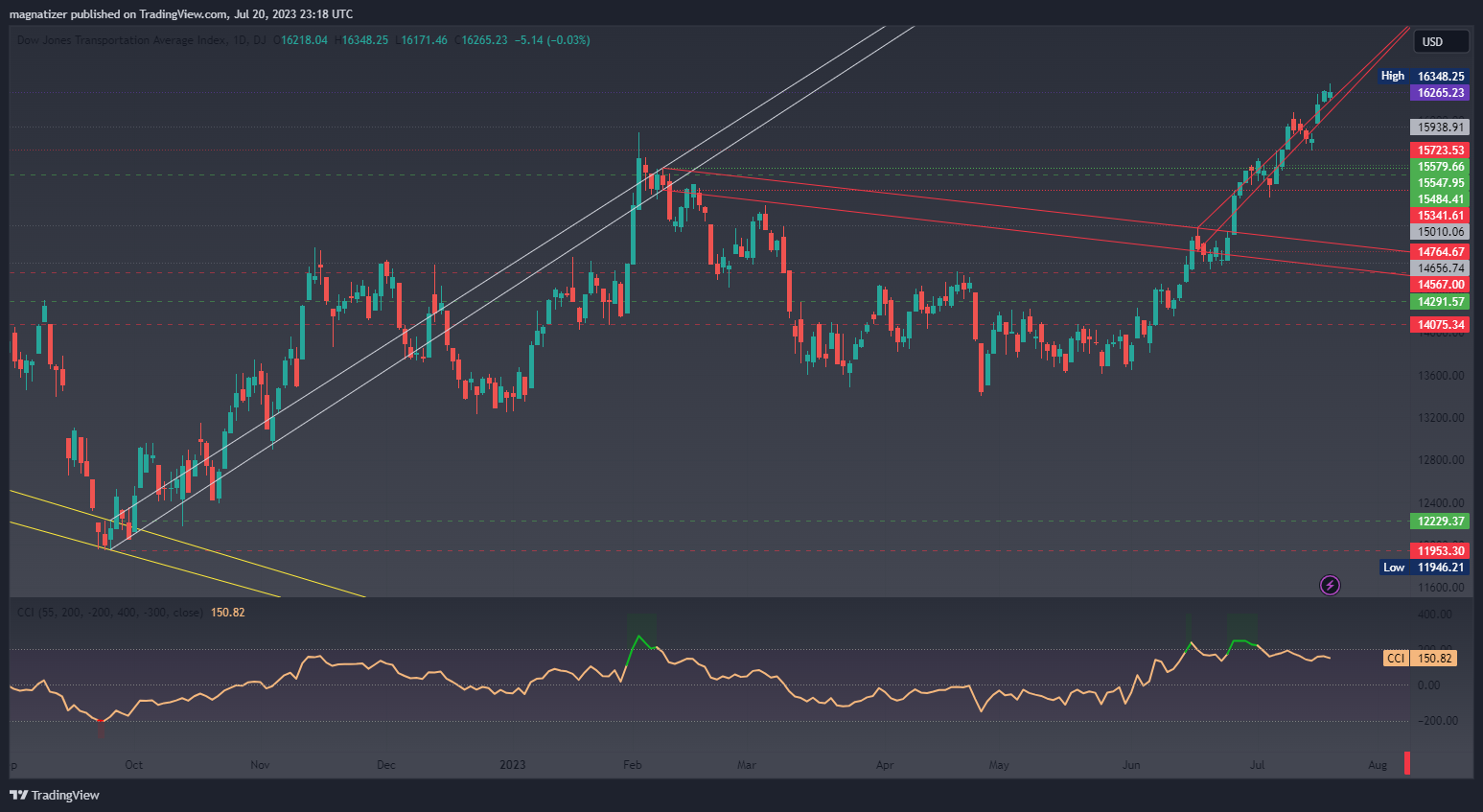This screenshot has height=812, width=1483.
Task: Click the purple lightning bolt icon
Action: tap(1330, 585)
